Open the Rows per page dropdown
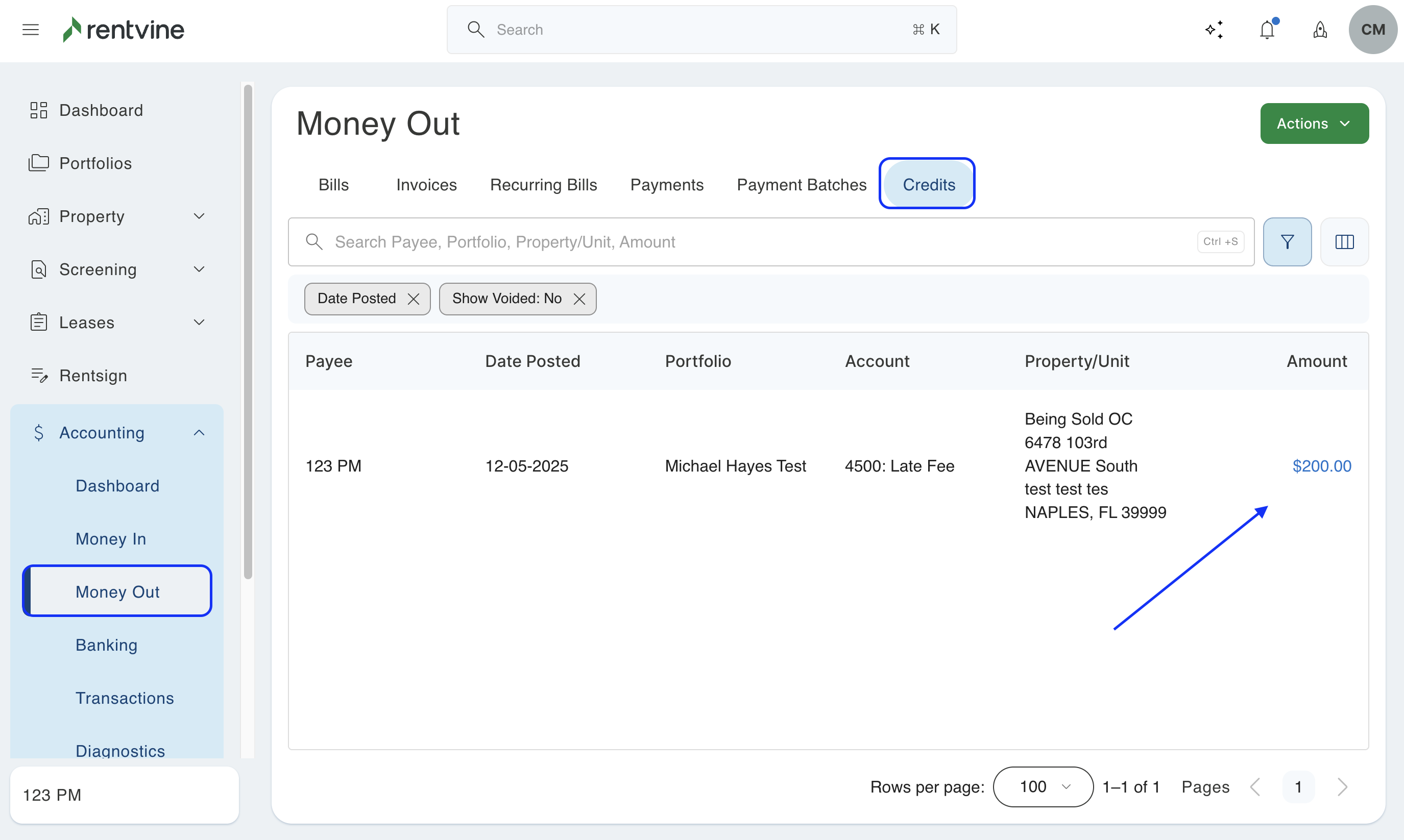The width and height of the screenshot is (1404, 840). (1043, 787)
